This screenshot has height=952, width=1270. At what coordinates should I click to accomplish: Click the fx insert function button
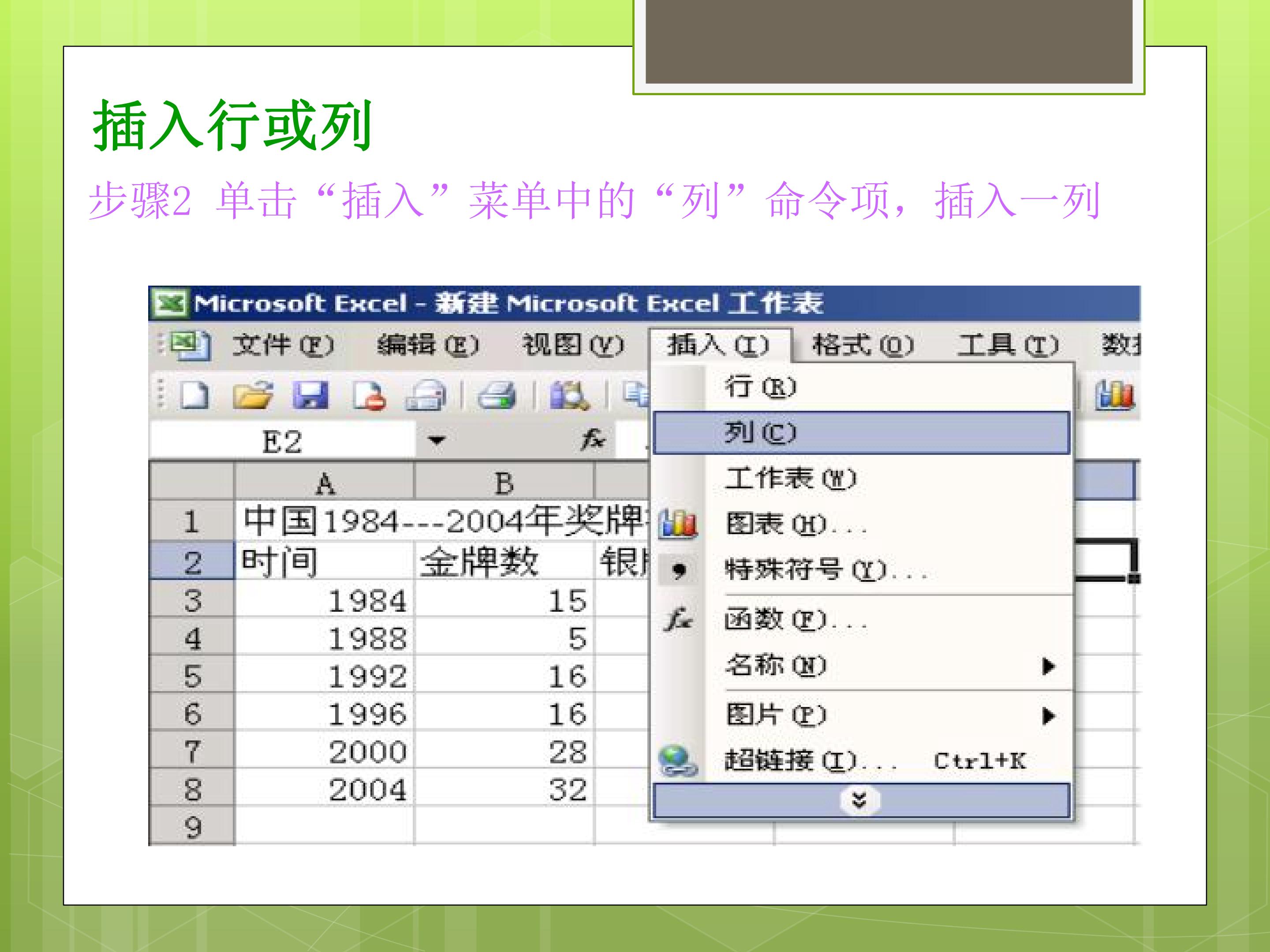click(x=593, y=440)
